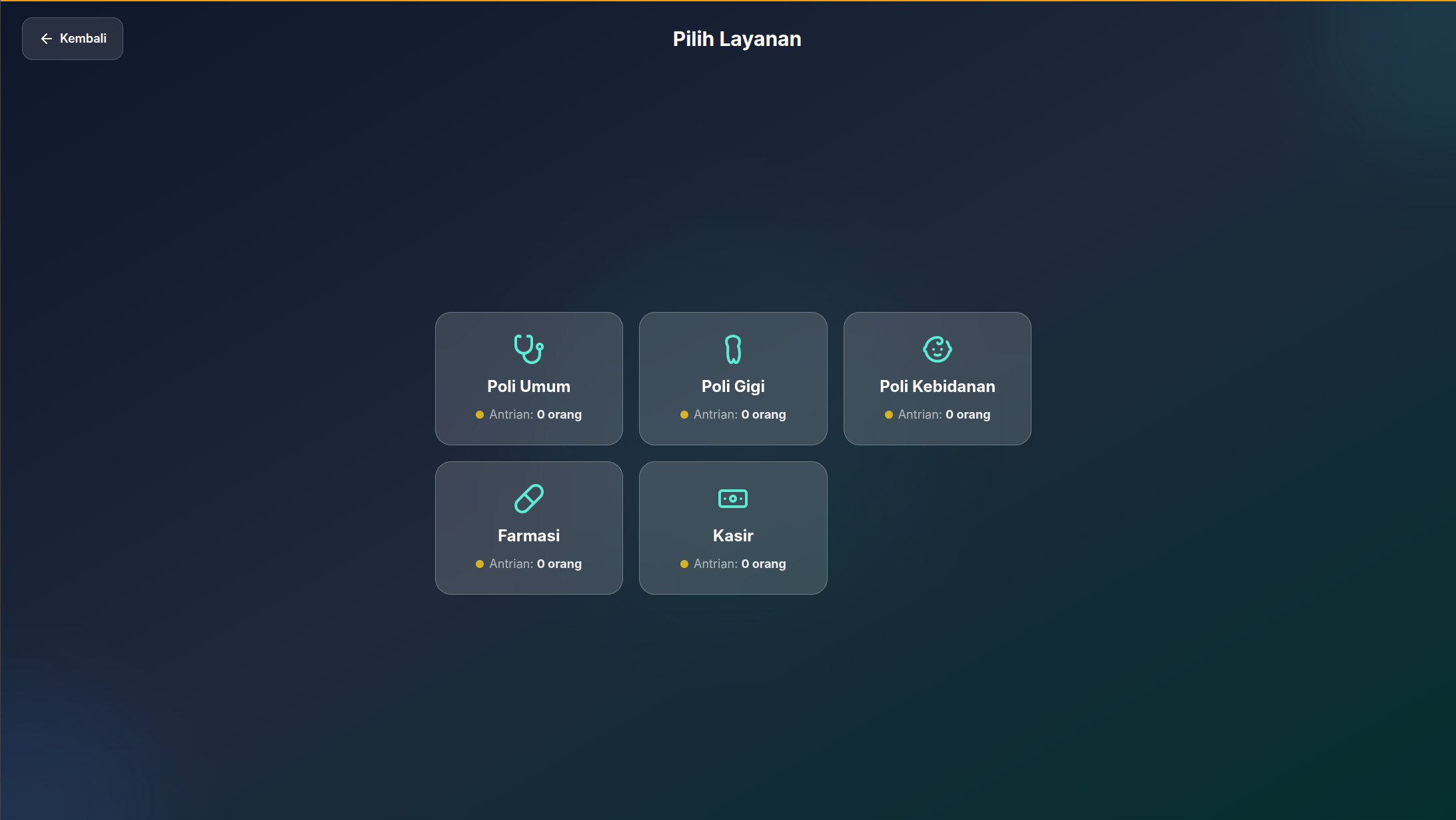The width and height of the screenshot is (1456, 820).
Task: Click the 0 orang count on Poli Gigi
Action: (764, 414)
